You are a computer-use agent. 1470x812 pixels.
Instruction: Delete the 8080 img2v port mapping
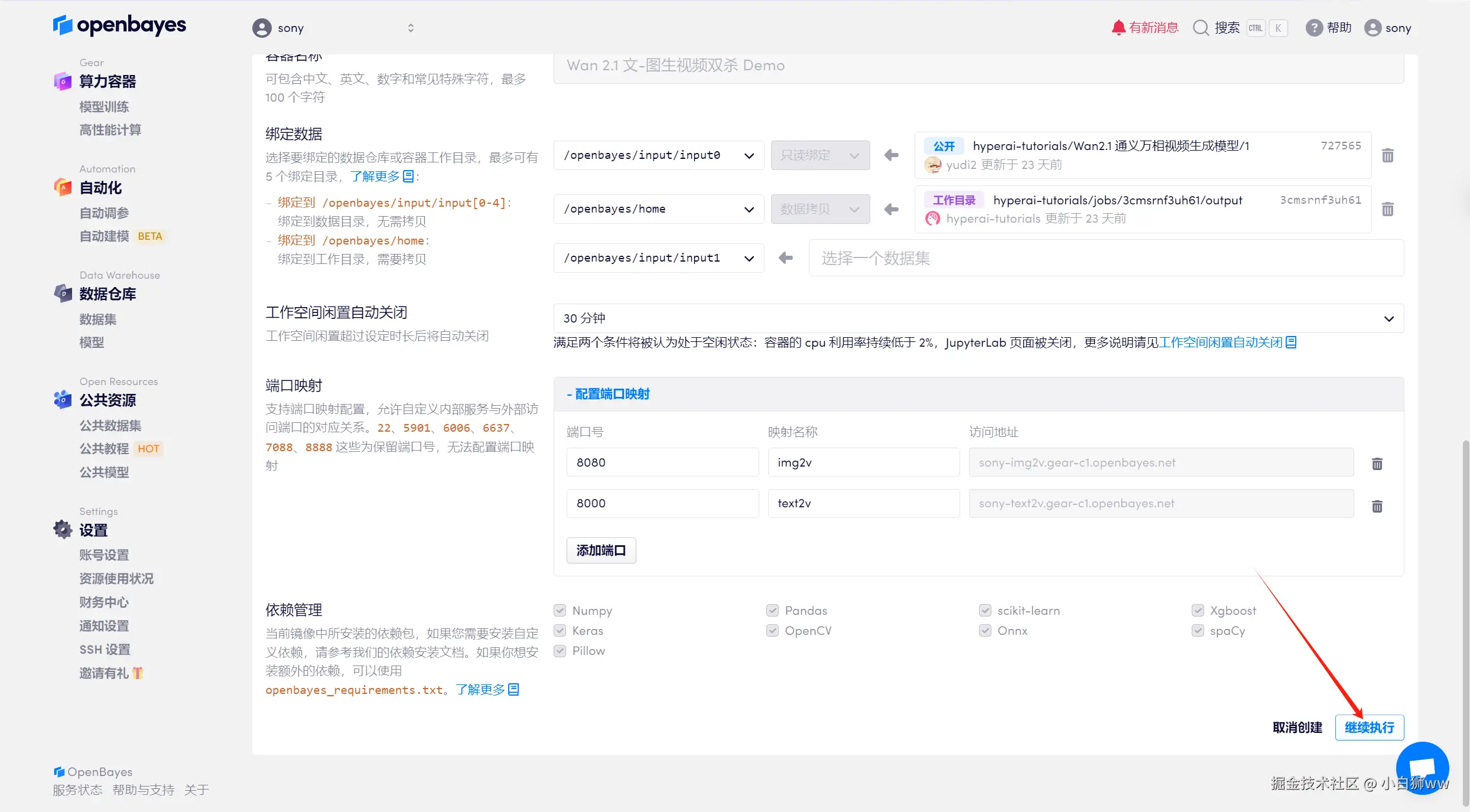click(1377, 464)
